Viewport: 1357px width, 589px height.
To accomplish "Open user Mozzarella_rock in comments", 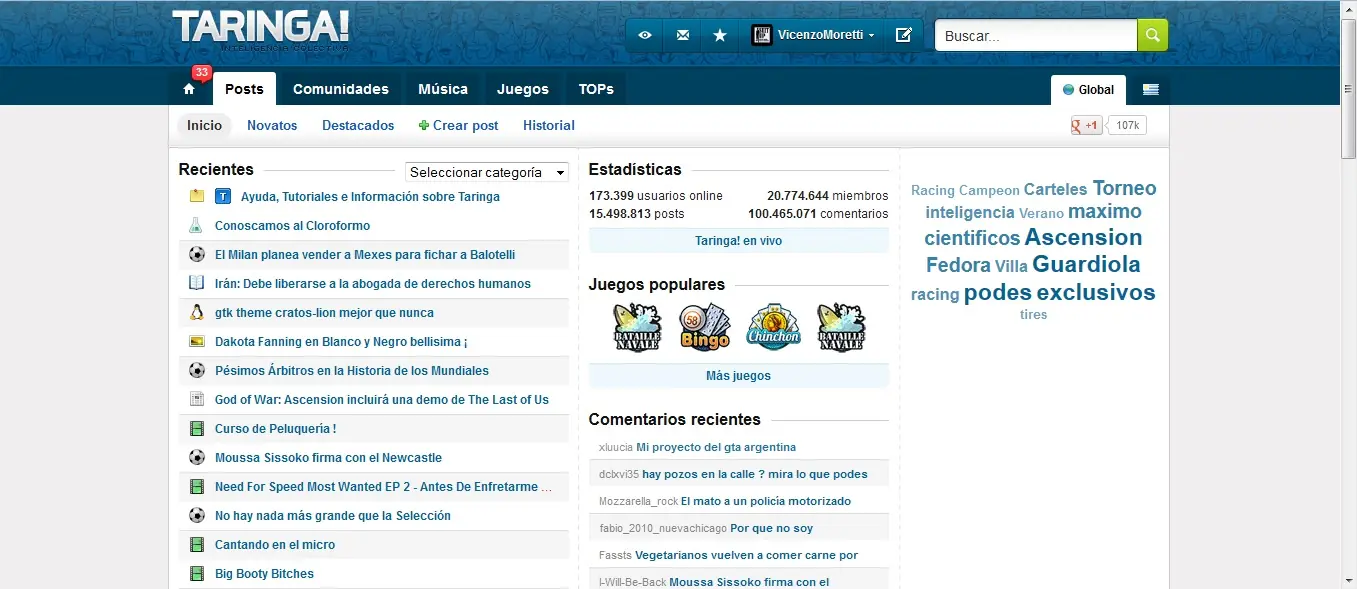I will point(639,501).
